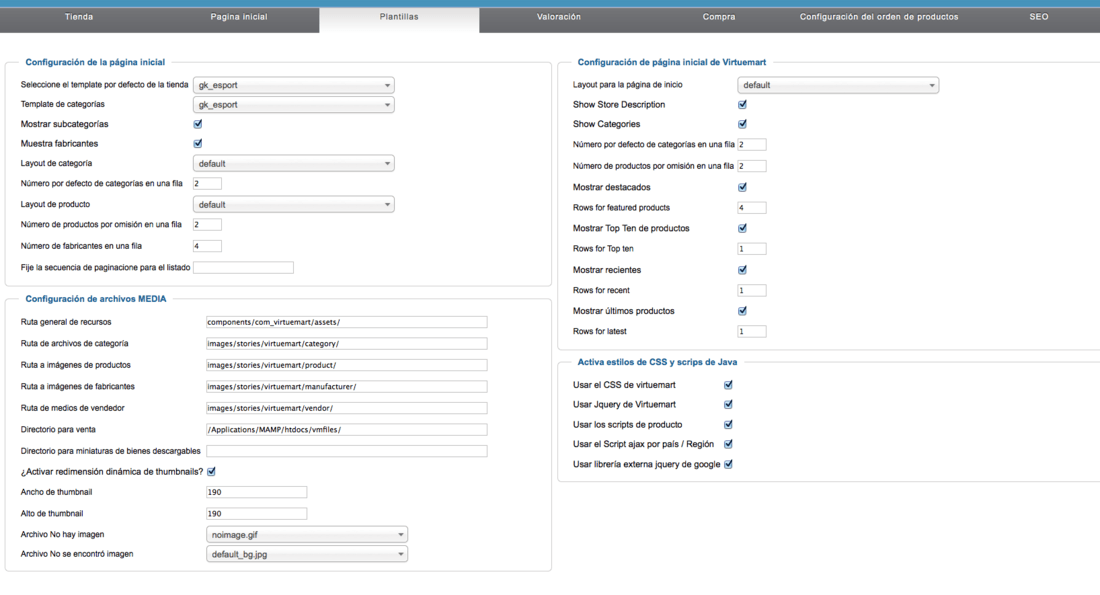Toggle Usar los scripts de producto
1100x595 pixels.
coord(728,424)
